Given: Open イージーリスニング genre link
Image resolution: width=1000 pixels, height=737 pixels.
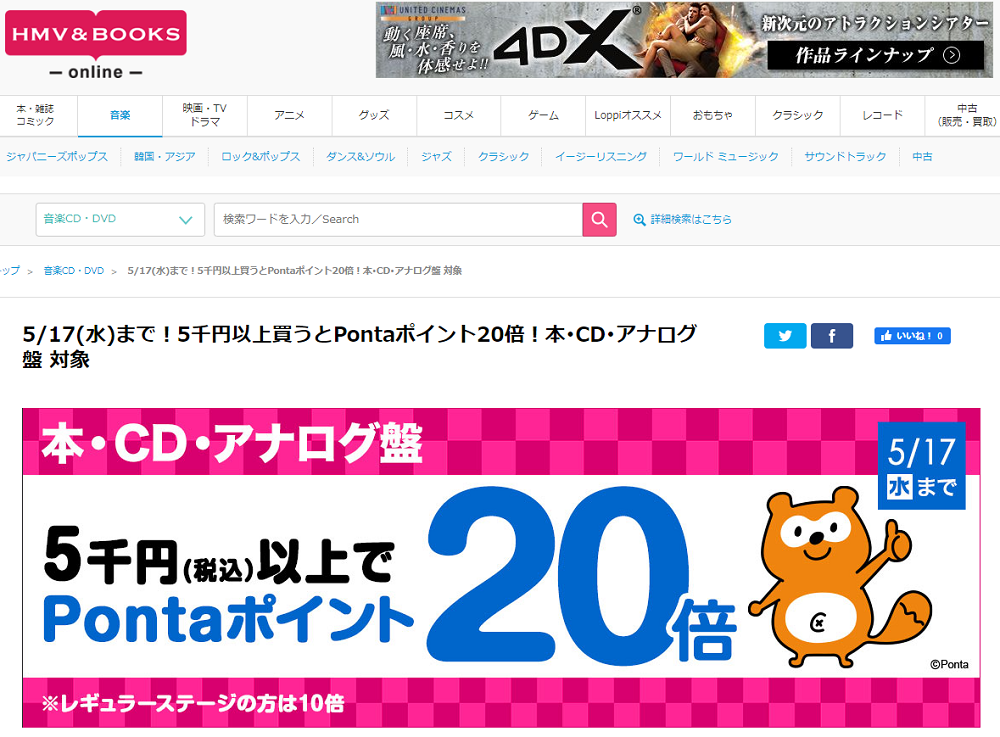Looking at the screenshot, I should pos(600,156).
